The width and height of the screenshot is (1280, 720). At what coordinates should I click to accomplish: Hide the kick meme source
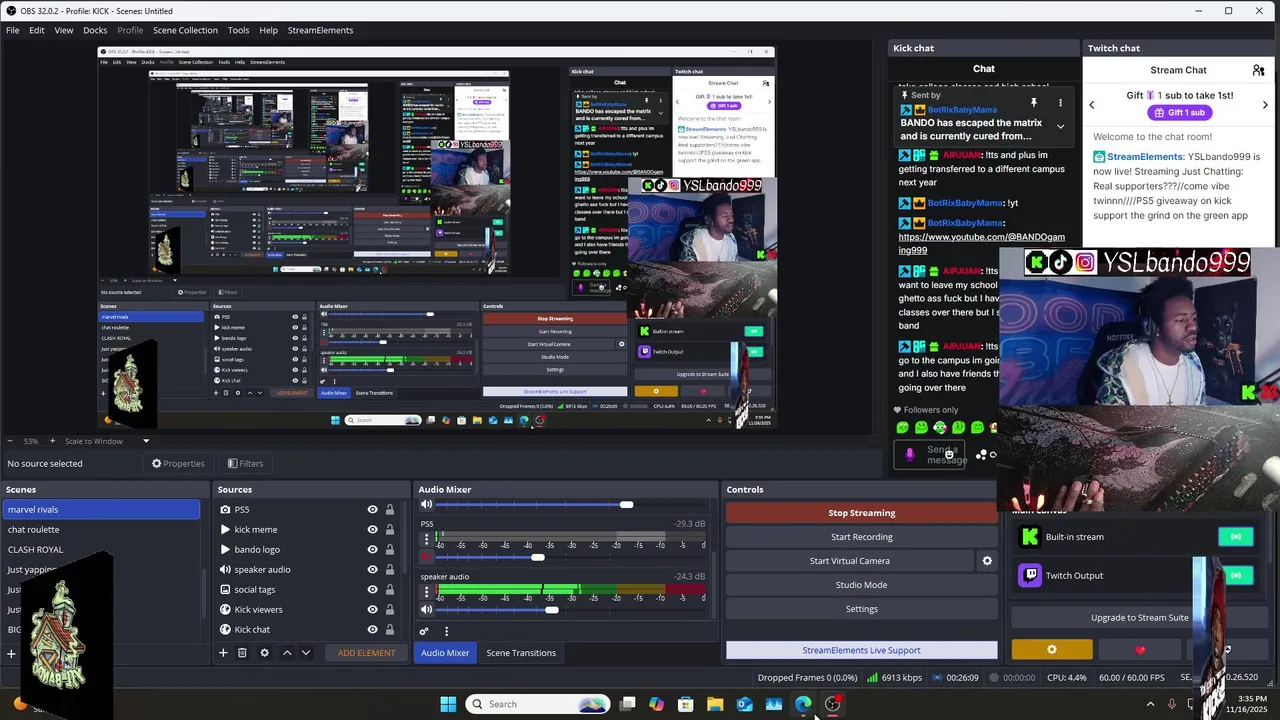pos(373,530)
